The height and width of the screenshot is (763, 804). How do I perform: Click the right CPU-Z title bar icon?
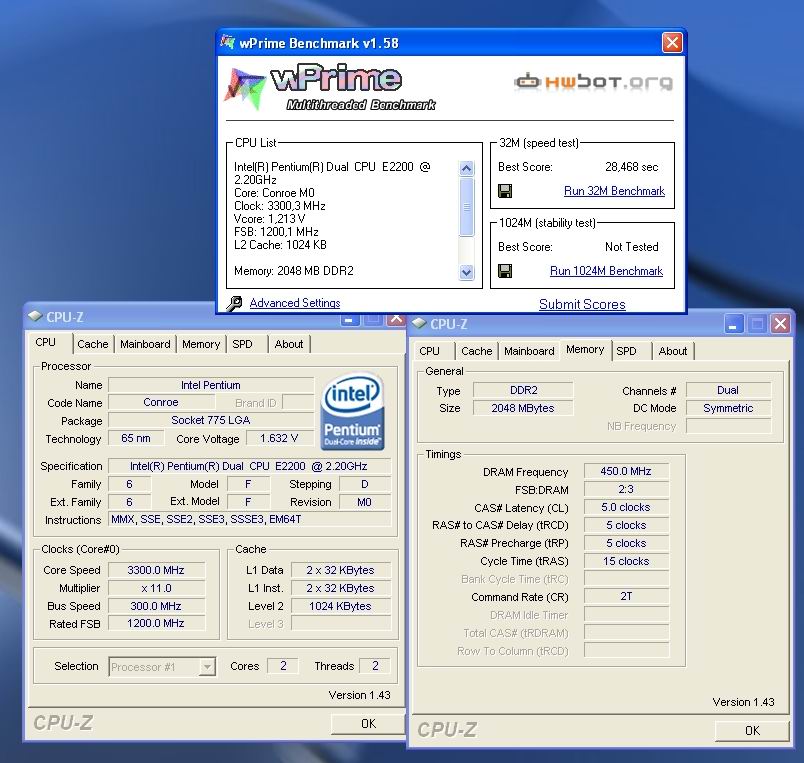pos(419,323)
